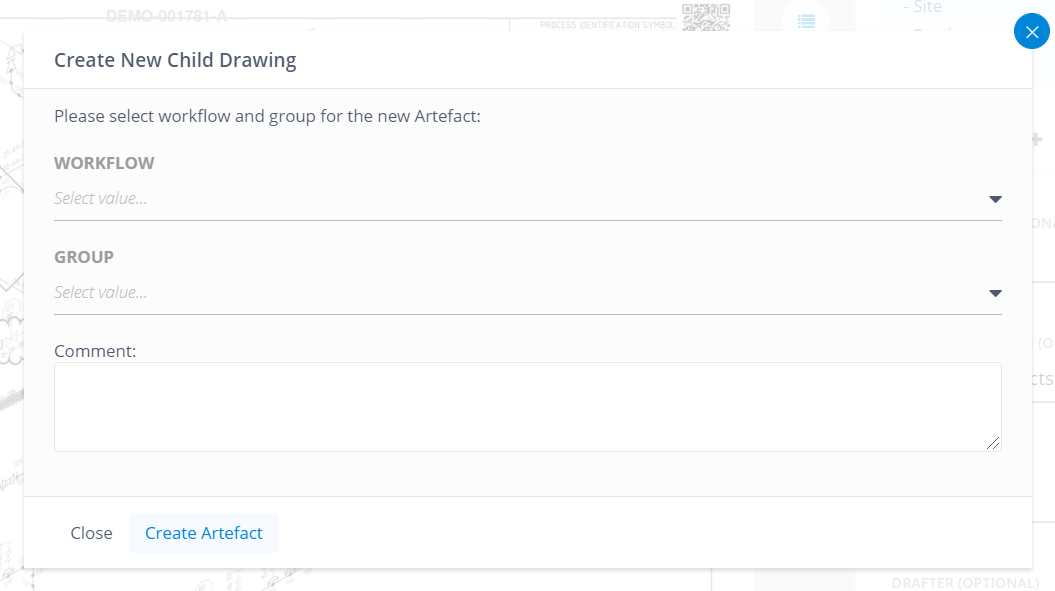Click the WORKFLOW field label
1055x591 pixels.
104,163
